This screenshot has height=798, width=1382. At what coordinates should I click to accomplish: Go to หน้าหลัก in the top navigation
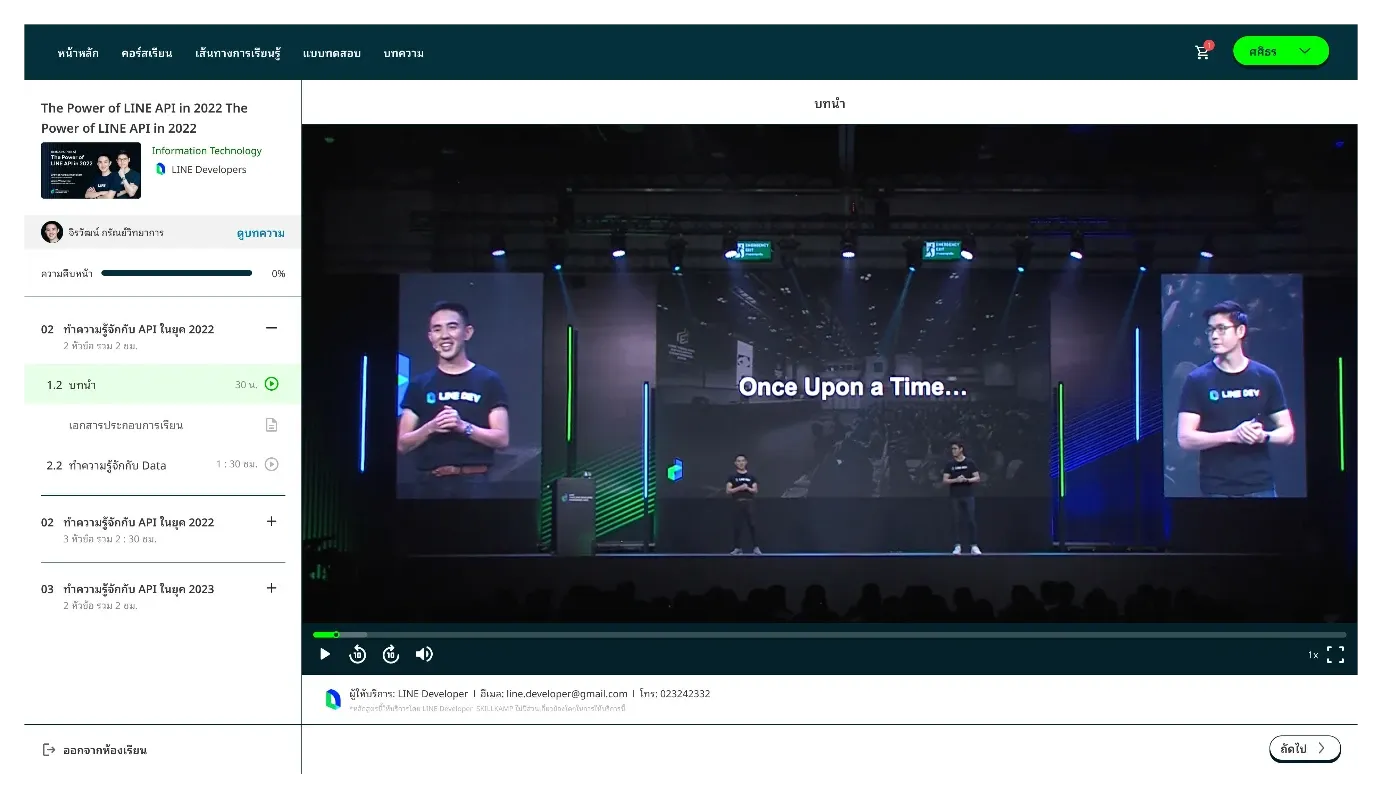click(78, 53)
